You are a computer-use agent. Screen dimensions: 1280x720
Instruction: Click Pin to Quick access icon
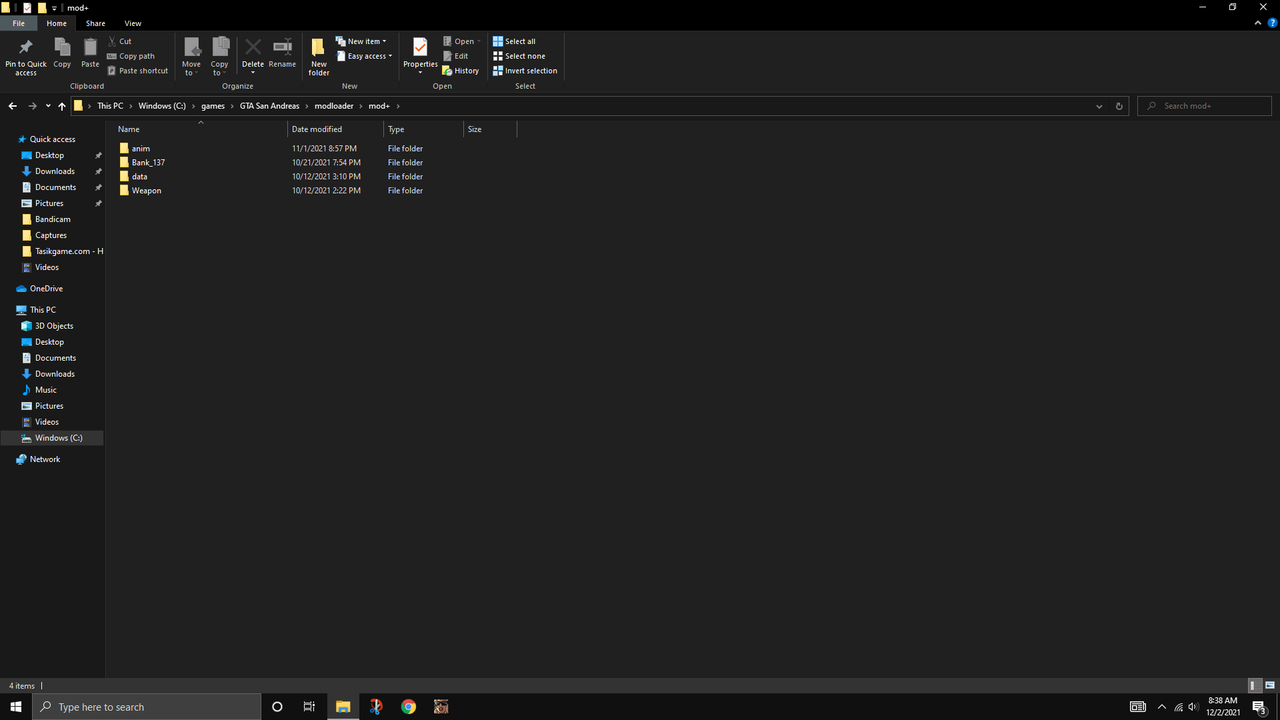26,57
